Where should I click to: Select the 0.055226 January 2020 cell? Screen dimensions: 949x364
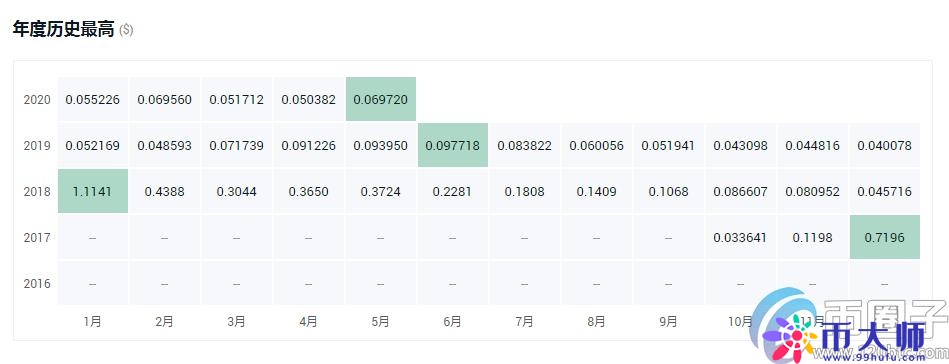pos(93,99)
